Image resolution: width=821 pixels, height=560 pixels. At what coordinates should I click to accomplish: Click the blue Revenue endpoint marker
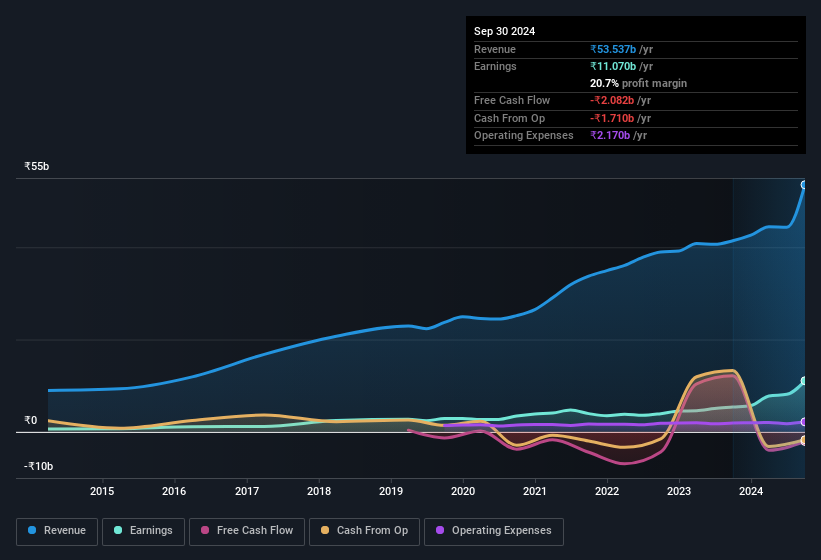tap(804, 185)
